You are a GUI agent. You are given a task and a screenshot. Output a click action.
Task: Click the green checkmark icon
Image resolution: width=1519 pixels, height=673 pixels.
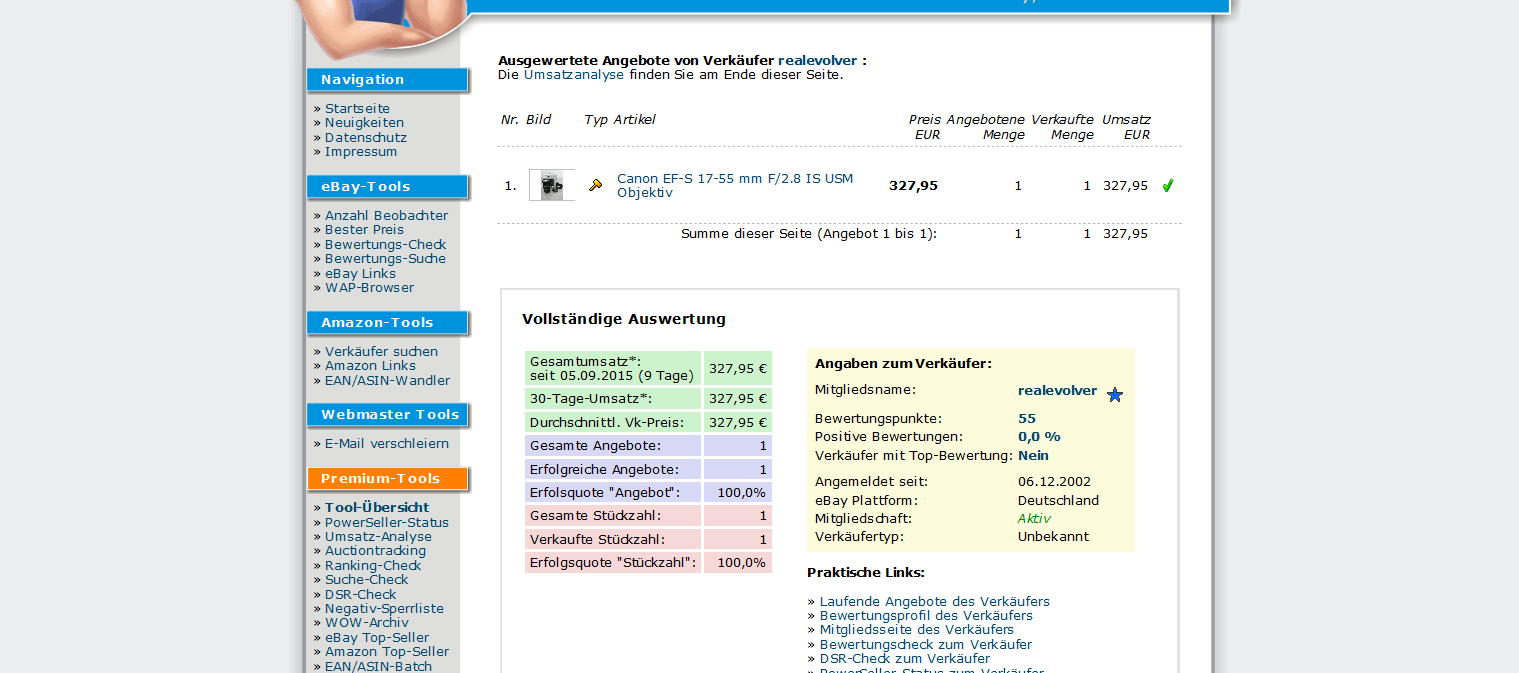pyautogui.click(x=1167, y=185)
